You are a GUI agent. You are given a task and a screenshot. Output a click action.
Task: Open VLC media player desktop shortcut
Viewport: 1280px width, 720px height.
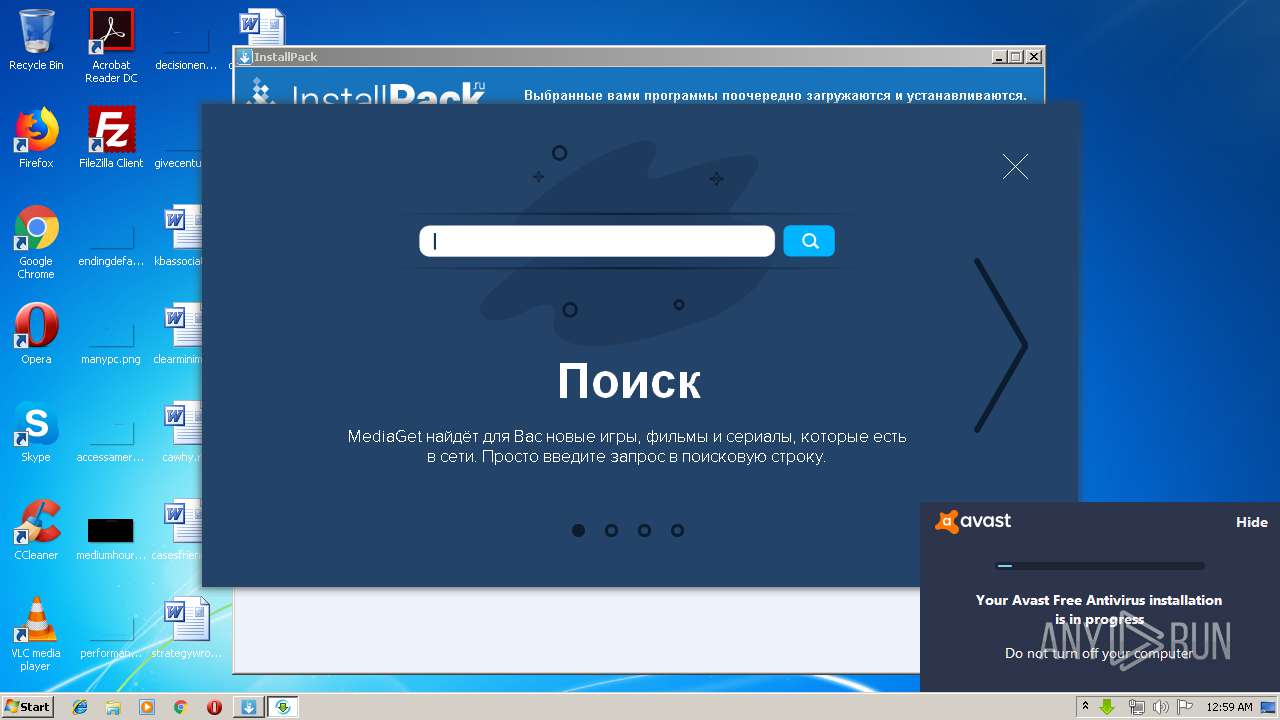pos(36,634)
